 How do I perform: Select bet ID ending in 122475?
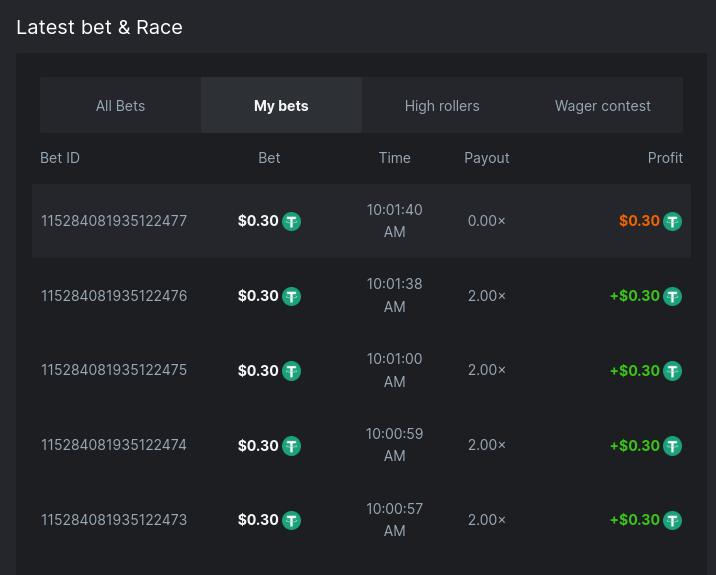point(114,370)
